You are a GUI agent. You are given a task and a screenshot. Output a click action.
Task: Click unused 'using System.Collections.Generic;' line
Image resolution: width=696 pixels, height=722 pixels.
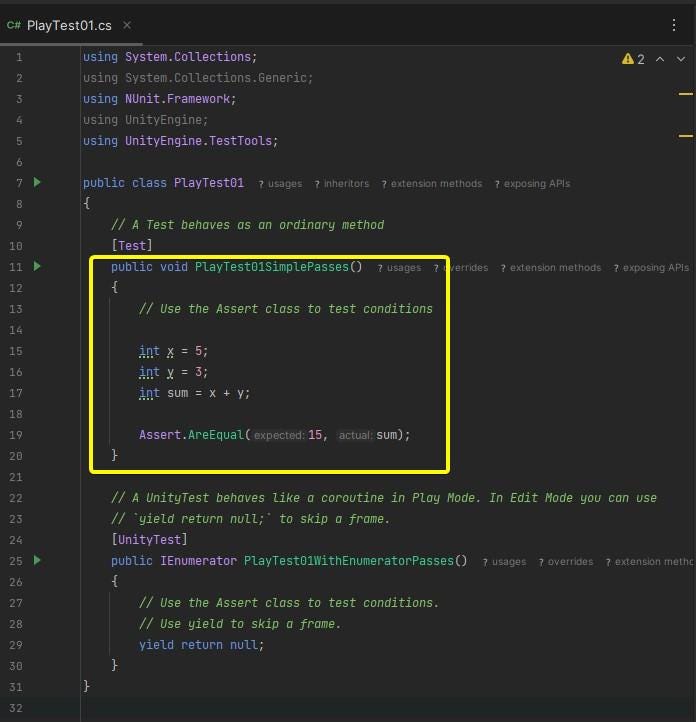[x=198, y=78]
